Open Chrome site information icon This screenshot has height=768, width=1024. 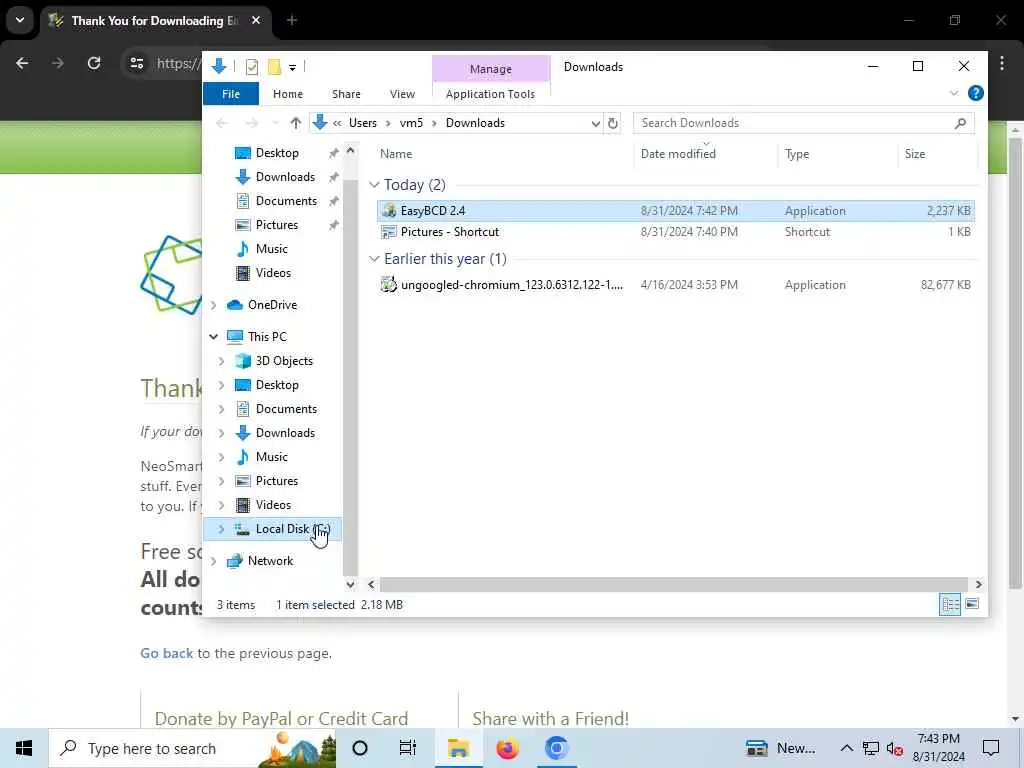[x=136, y=63]
